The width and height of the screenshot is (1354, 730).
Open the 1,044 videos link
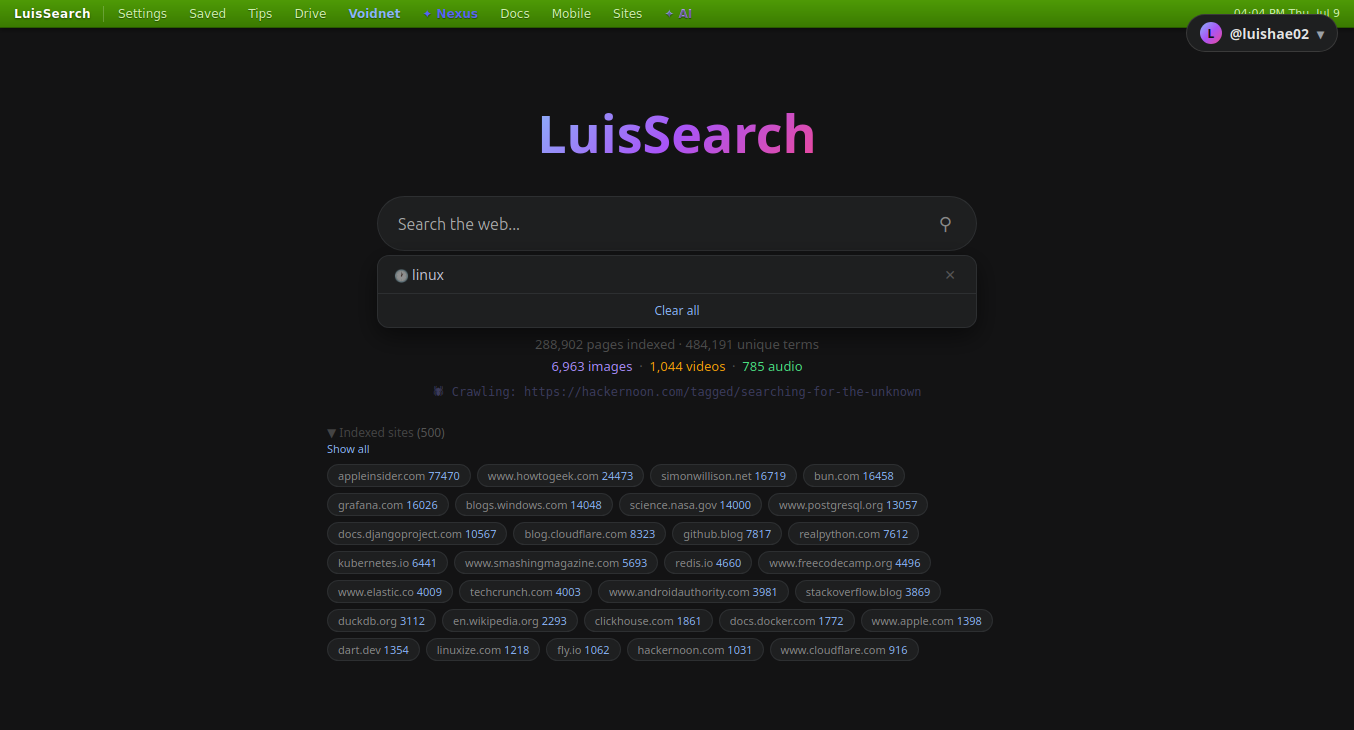pos(687,366)
